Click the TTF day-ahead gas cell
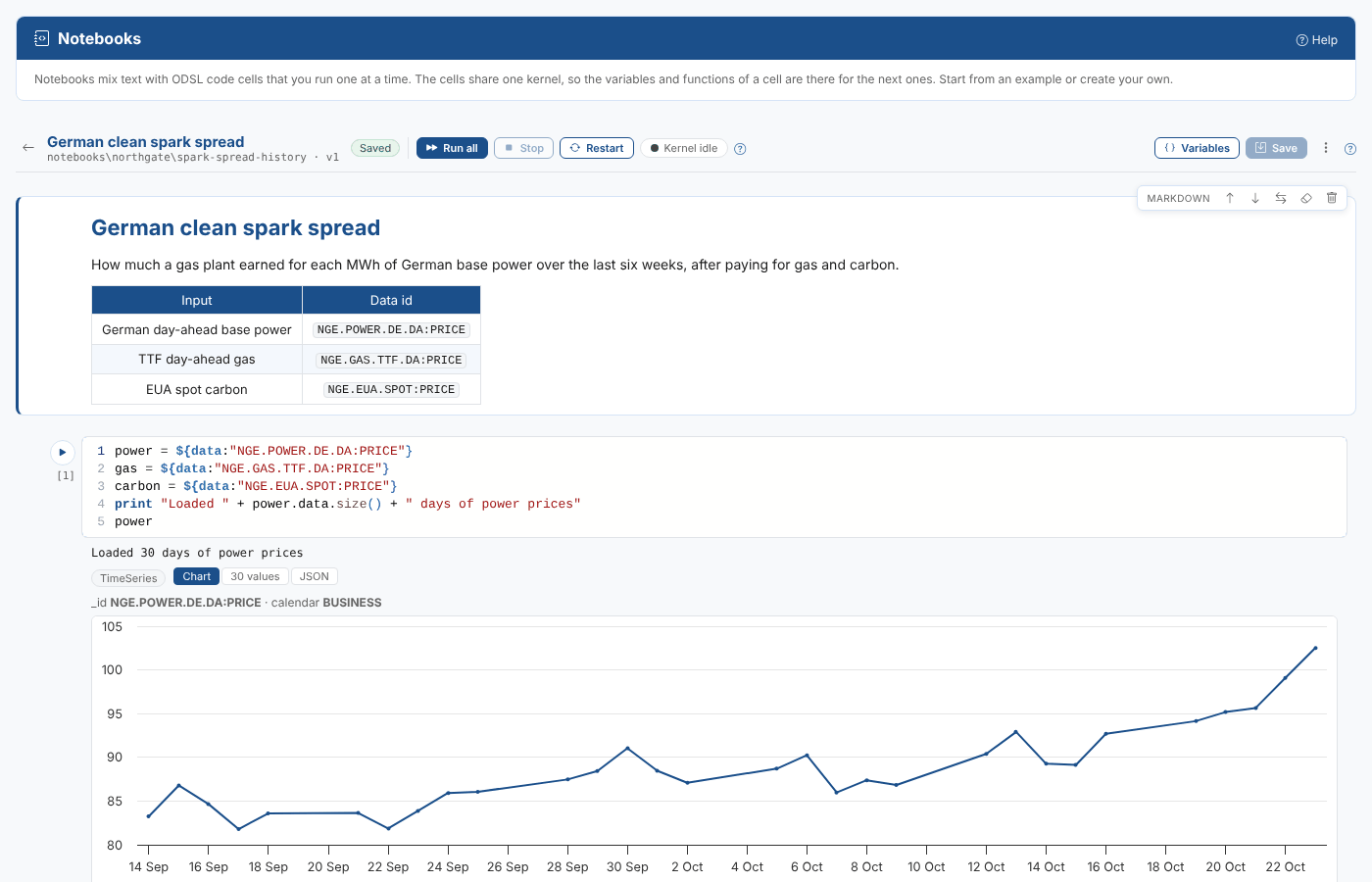 click(197, 360)
